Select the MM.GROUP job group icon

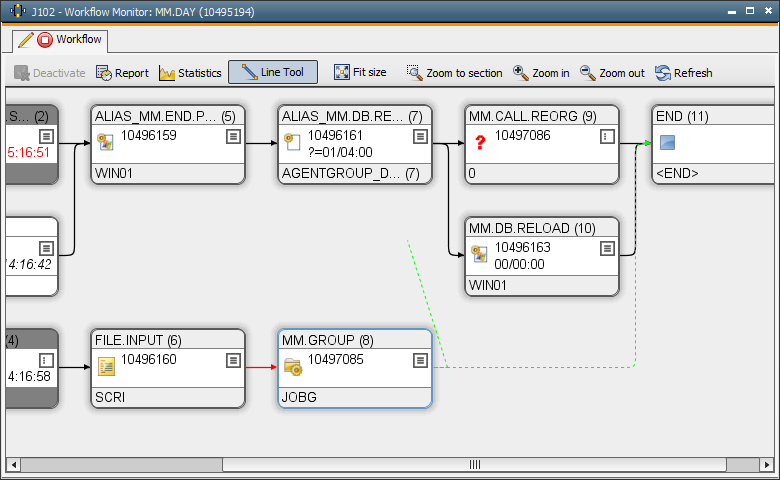(x=293, y=367)
